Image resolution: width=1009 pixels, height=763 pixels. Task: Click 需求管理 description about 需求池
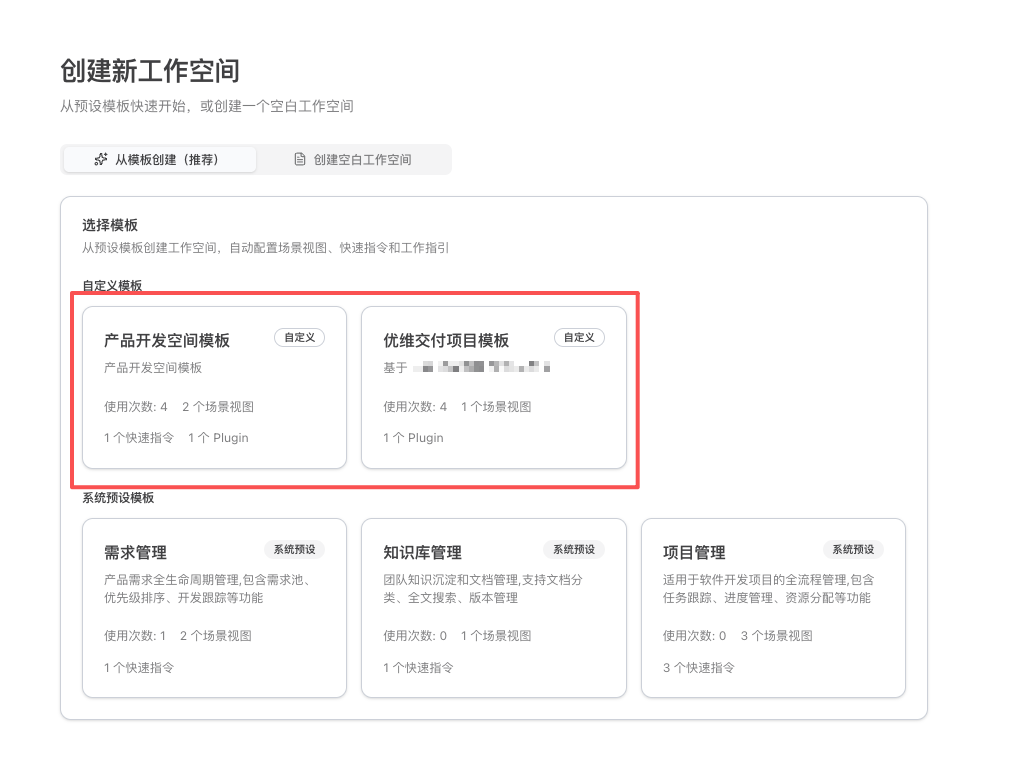pyautogui.click(x=208, y=589)
